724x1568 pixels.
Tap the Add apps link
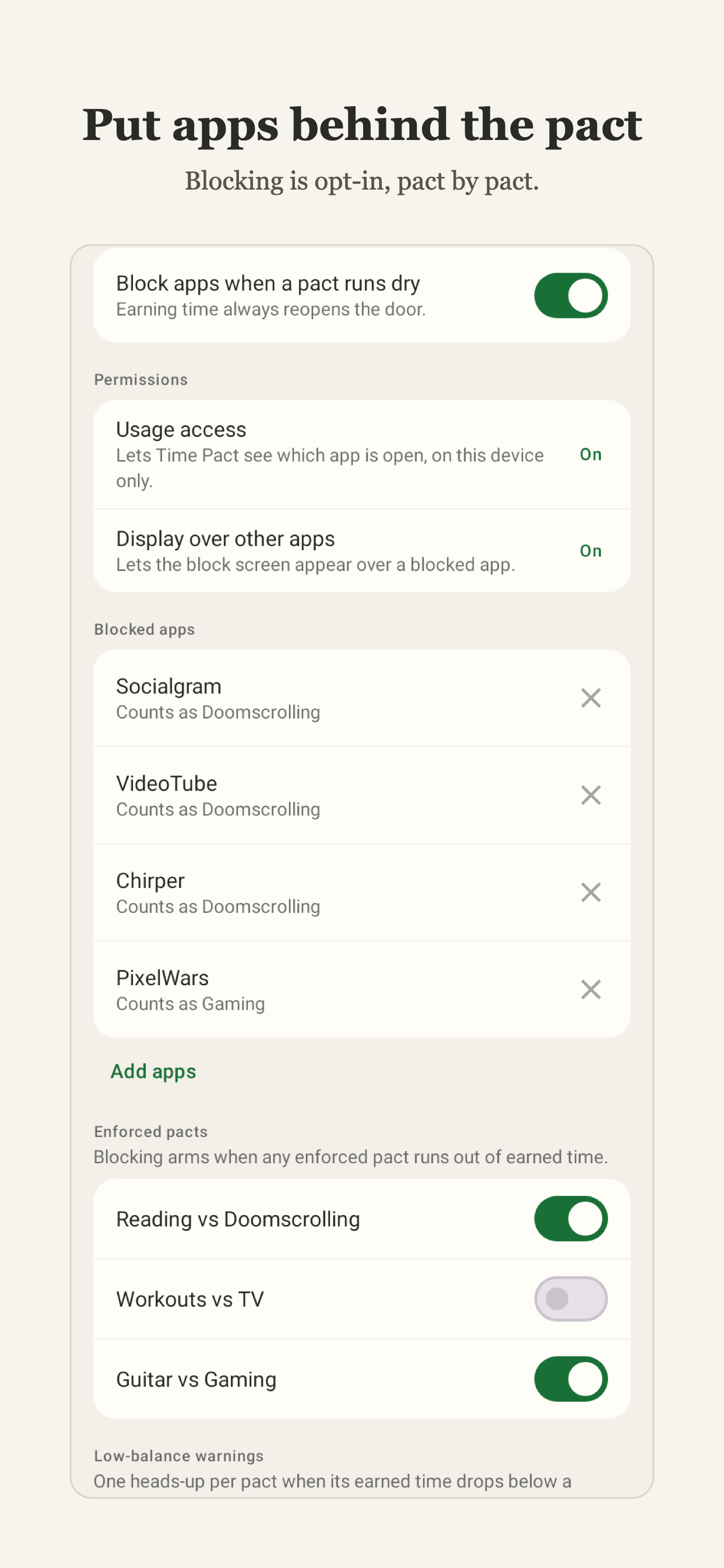point(153,1072)
